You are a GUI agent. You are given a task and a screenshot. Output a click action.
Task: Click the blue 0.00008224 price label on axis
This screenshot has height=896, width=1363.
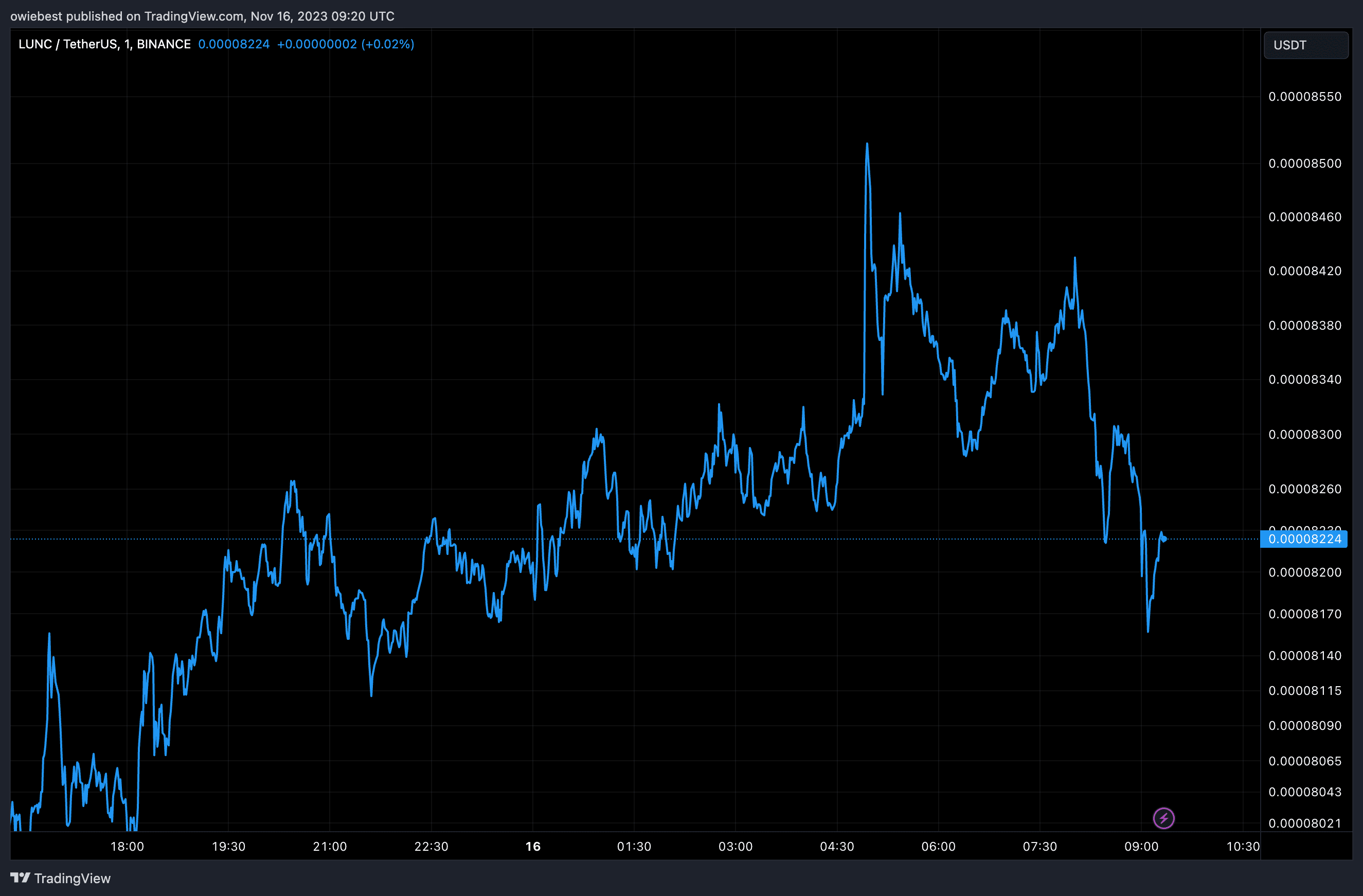[x=1304, y=539]
